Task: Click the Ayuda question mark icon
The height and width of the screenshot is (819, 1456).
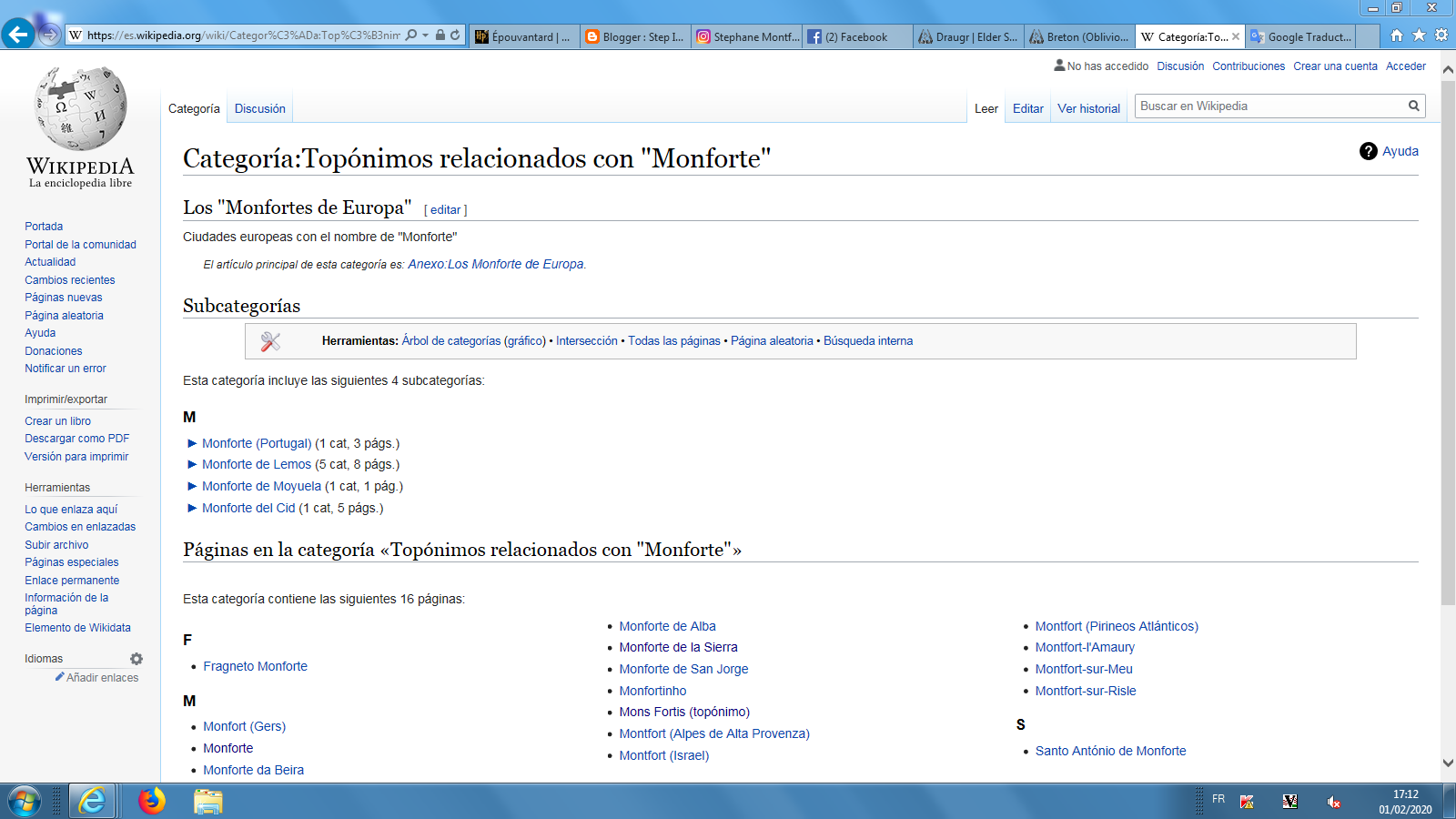Action: point(1368,151)
